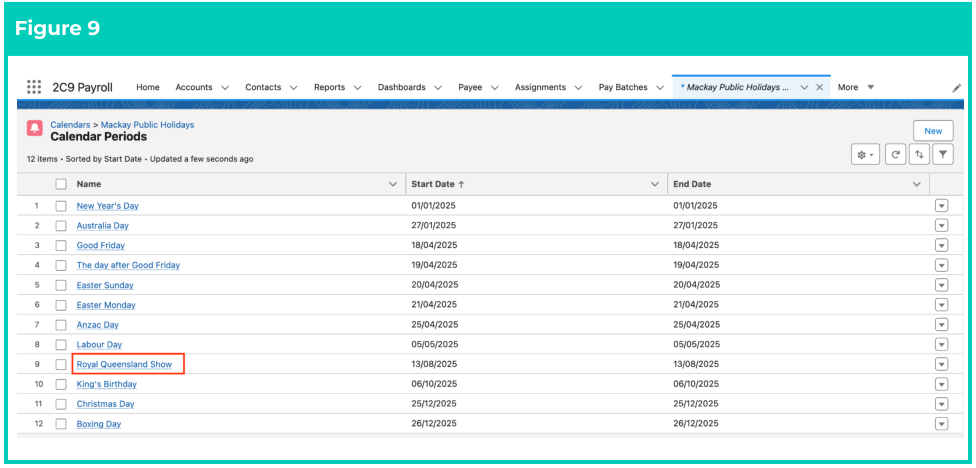Open row actions for Easter Monday
This screenshot has width=976, height=468.
[x=941, y=305]
